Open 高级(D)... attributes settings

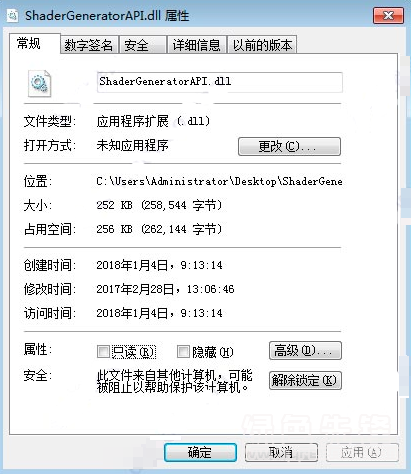(305, 350)
